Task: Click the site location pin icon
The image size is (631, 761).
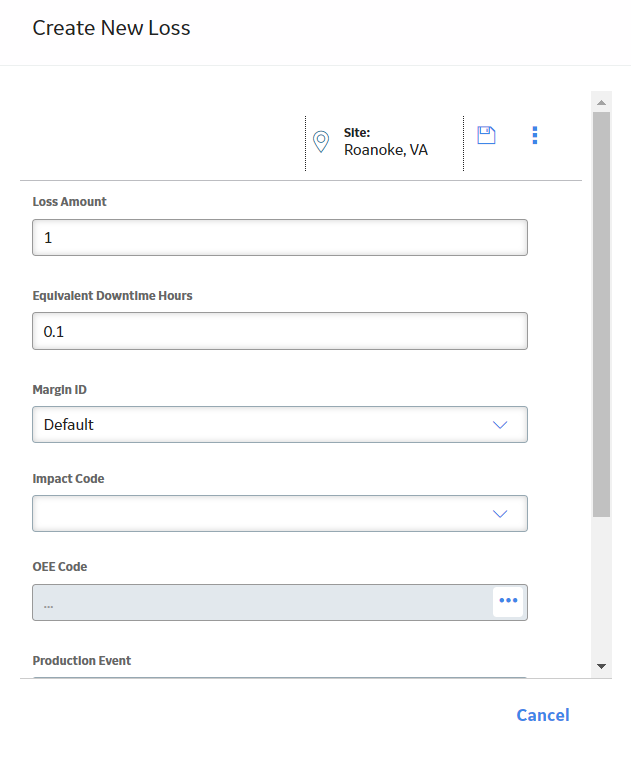Action: click(321, 142)
